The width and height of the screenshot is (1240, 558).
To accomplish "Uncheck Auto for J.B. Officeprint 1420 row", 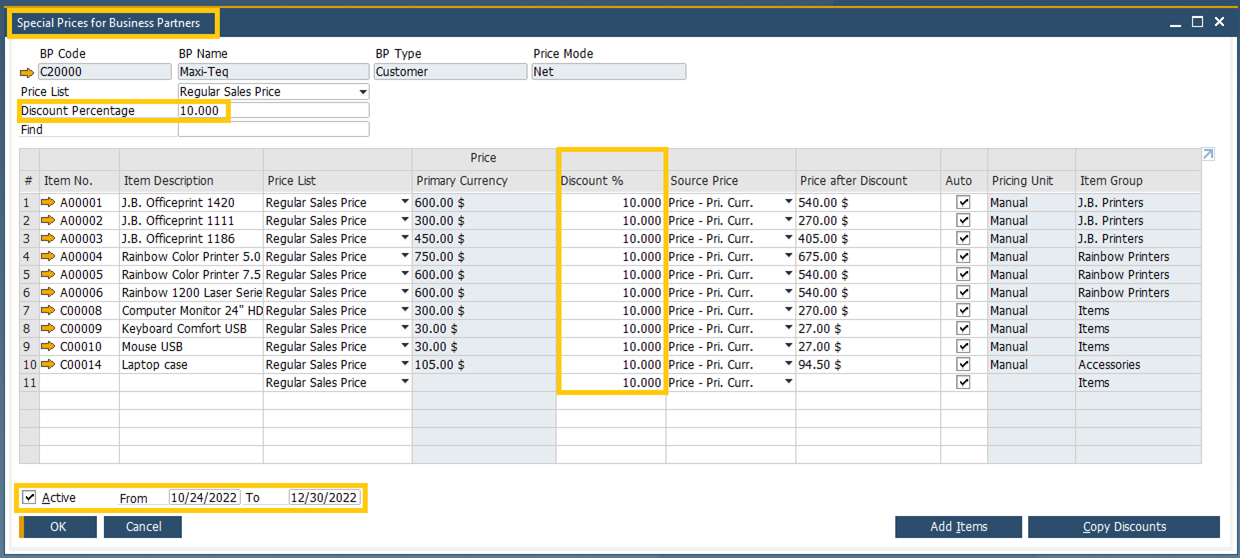I will click(963, 203).
